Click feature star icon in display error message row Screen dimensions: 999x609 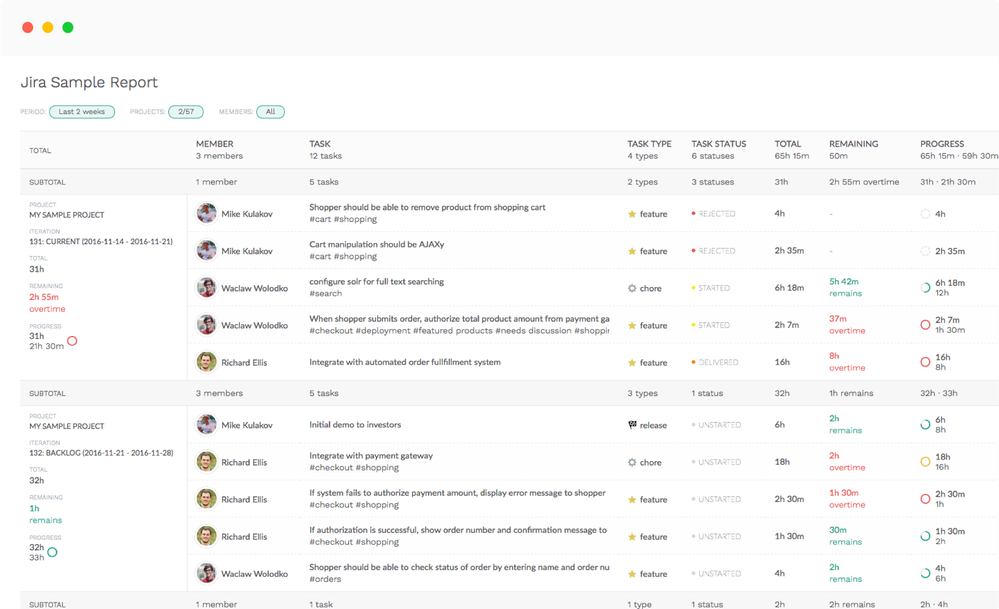coord(632,499)
